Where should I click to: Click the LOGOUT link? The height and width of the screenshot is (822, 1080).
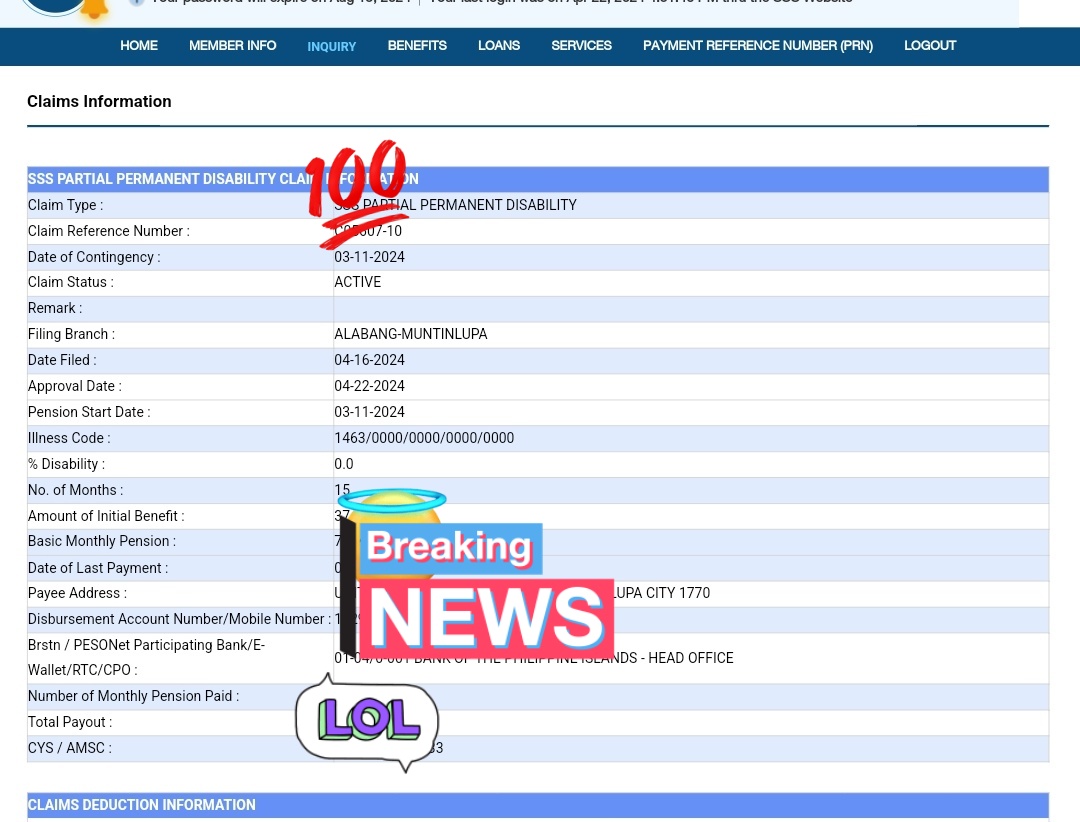[930, 45]
